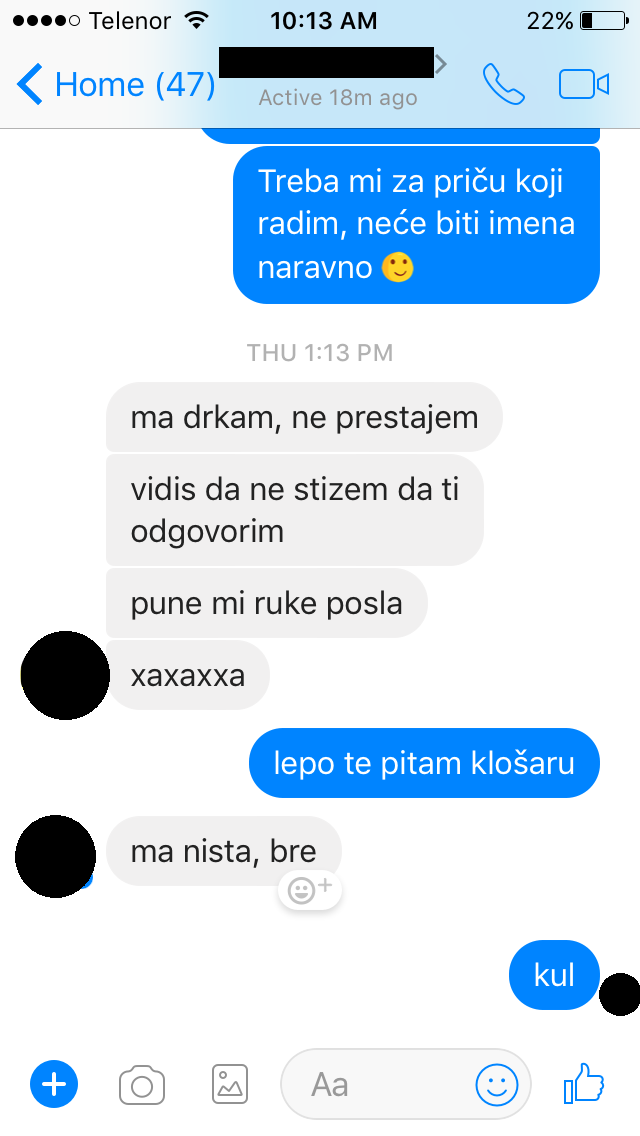Select the "ma drkam, ne prestajem" bubble
The height and width of the screenshot is (1136, 640).
tap(304, 417)
